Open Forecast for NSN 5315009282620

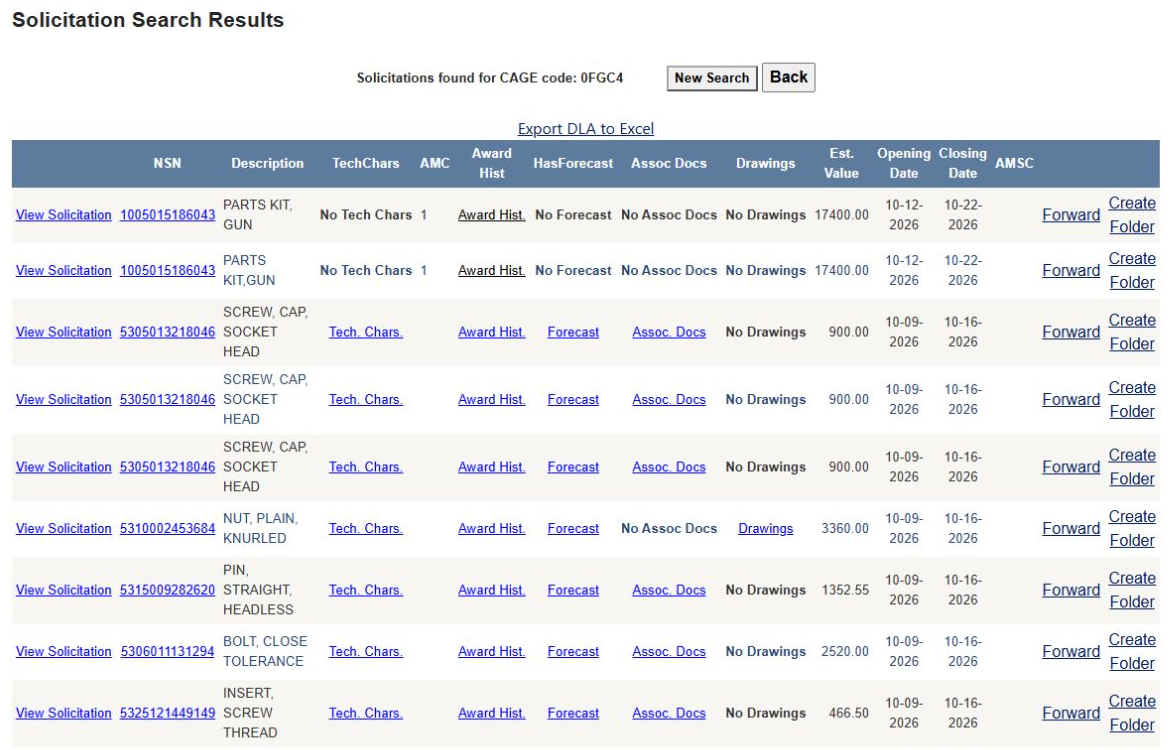573,590
